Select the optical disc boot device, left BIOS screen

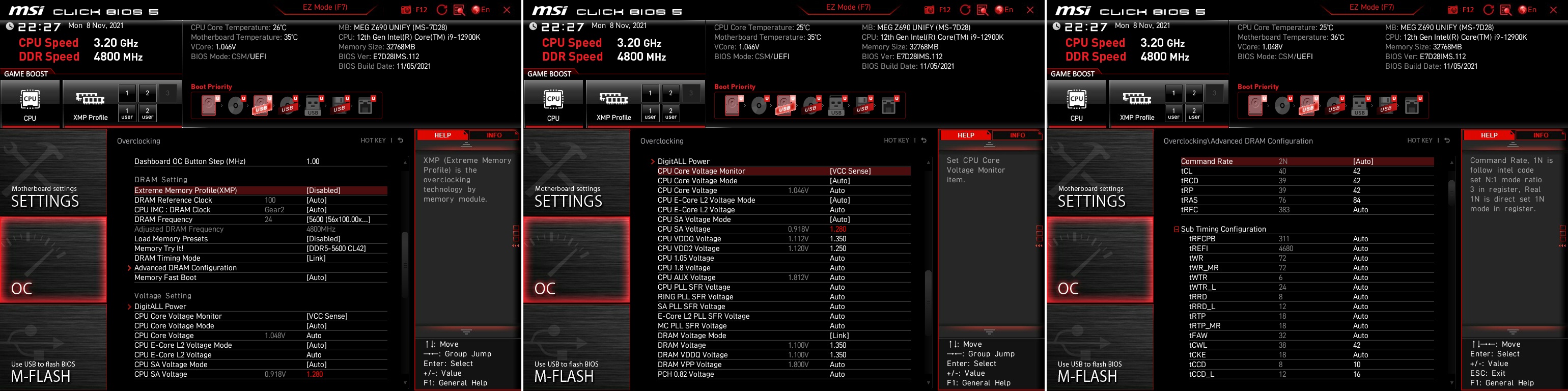tap(237, 105)
